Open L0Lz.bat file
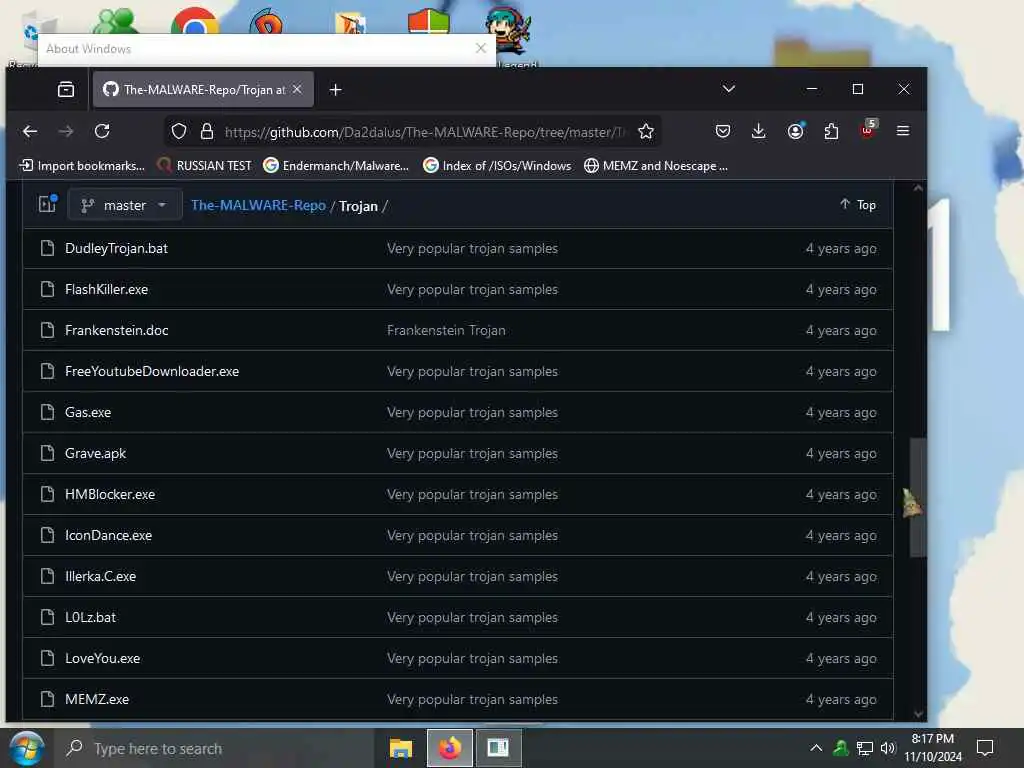This screenshot has width=1024, height=768. [90, 617]
